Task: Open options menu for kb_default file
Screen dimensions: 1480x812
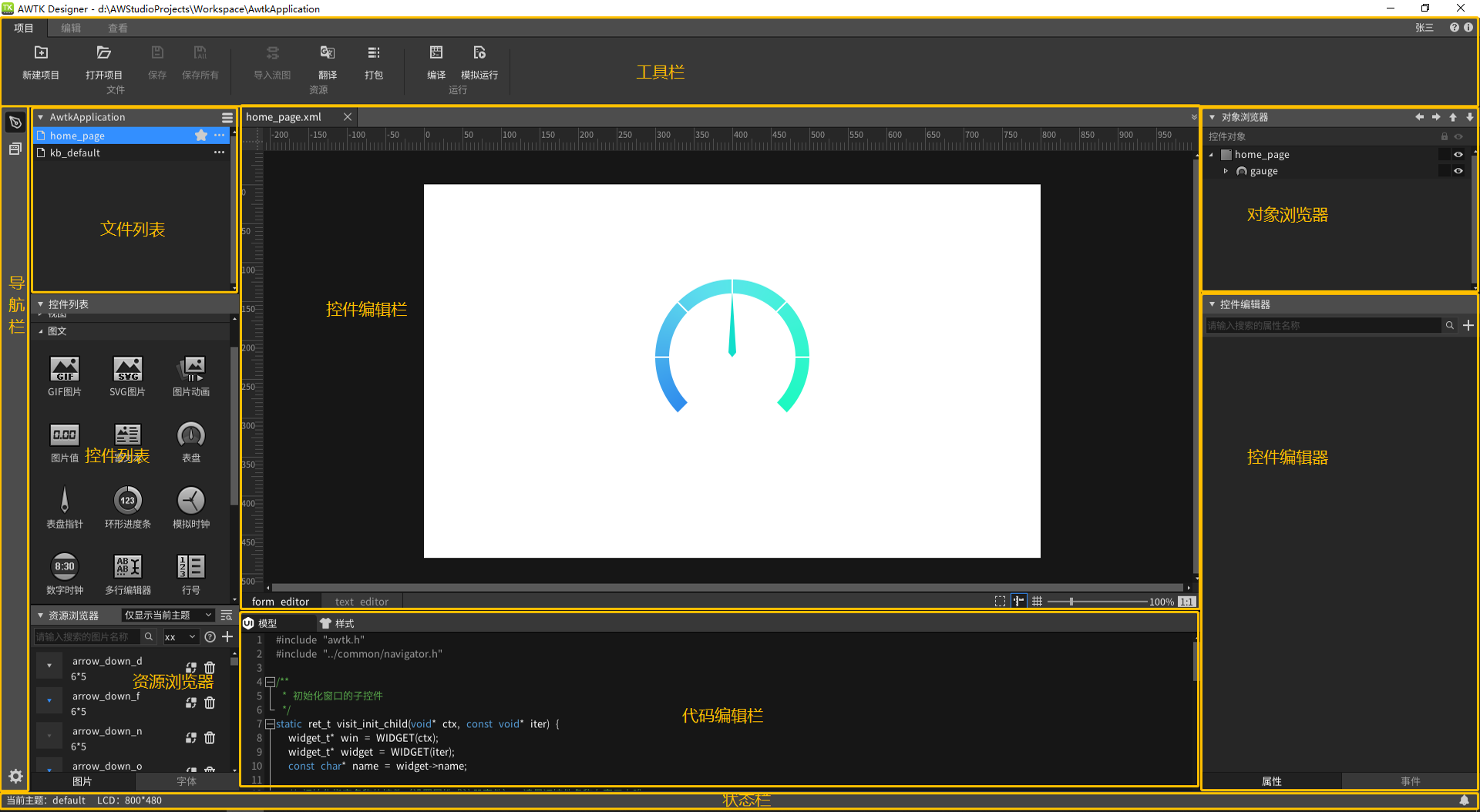Action: (x=220, y=153)
